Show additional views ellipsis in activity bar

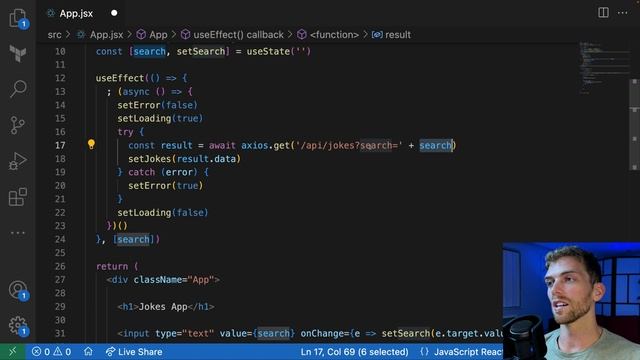click(x=18, y=233)
